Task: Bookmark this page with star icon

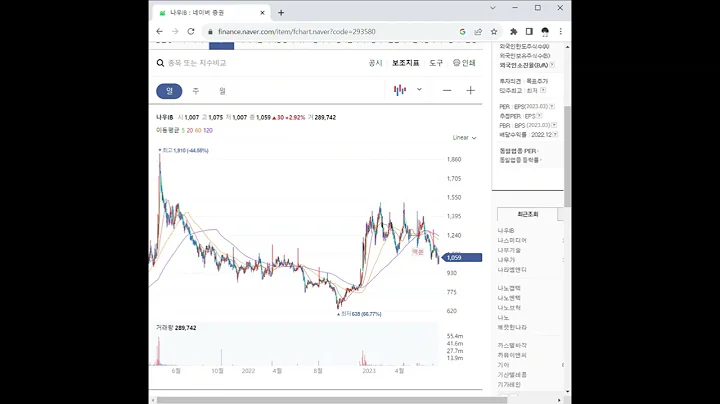Action: point(494,32)
